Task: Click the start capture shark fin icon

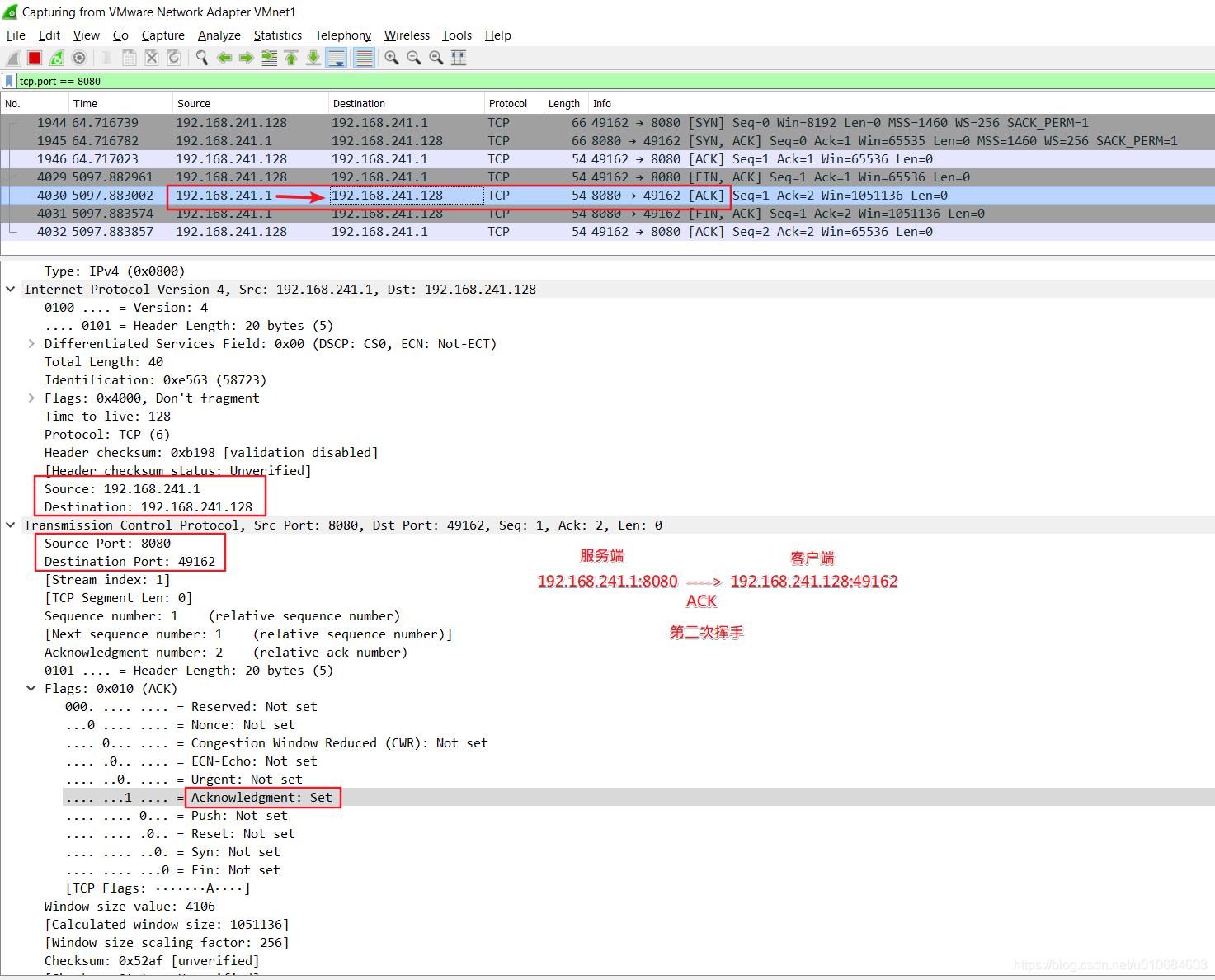Action: click(13, 58)
